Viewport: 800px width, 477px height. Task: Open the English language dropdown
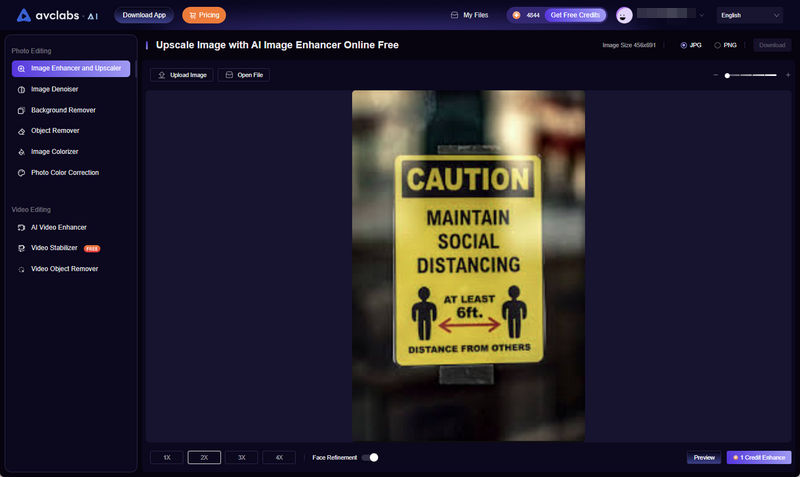(749, 15)
